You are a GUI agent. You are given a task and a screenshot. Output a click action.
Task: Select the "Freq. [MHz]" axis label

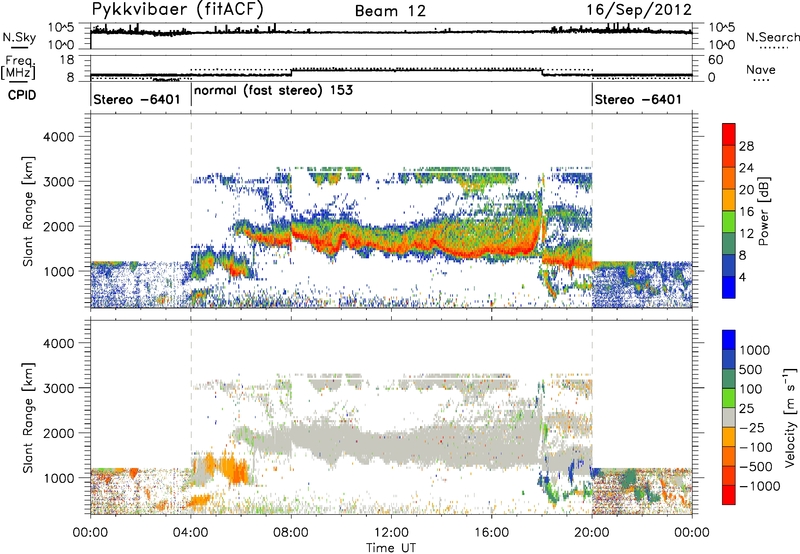click(x=18, y=68)
